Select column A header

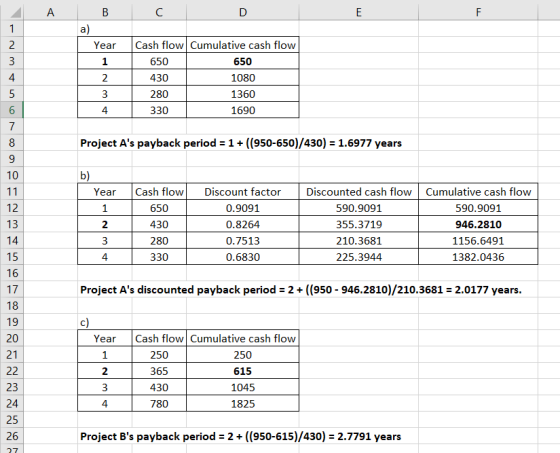50,13
